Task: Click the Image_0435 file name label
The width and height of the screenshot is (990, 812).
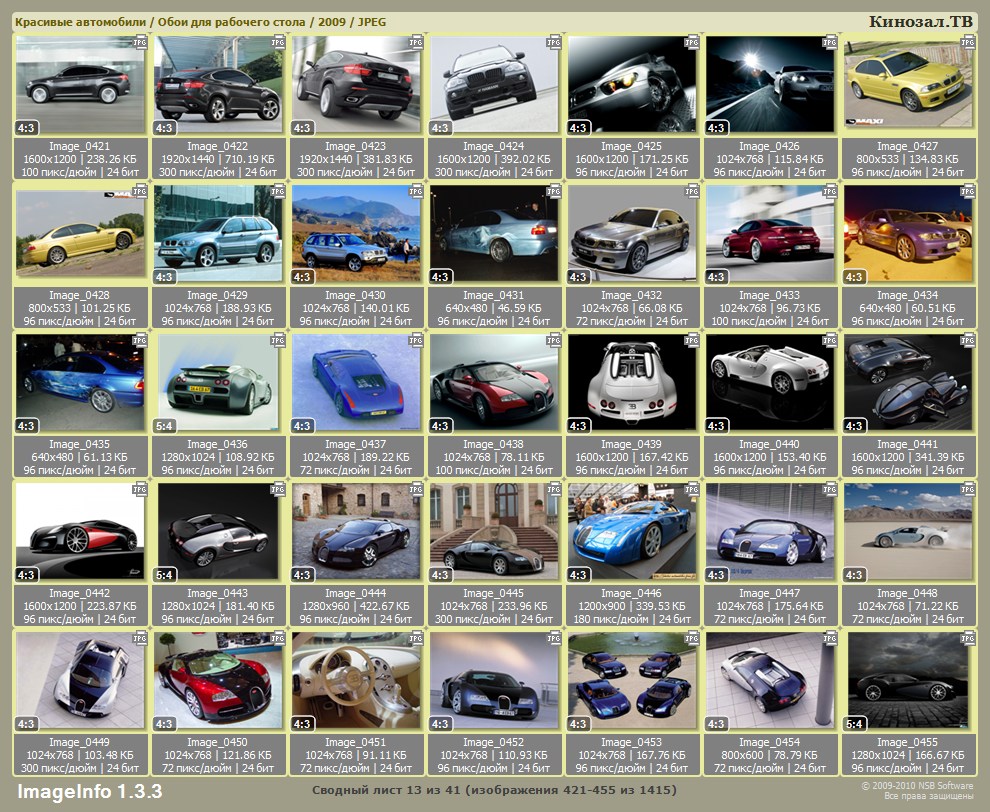Action: [x=80, y=445]
